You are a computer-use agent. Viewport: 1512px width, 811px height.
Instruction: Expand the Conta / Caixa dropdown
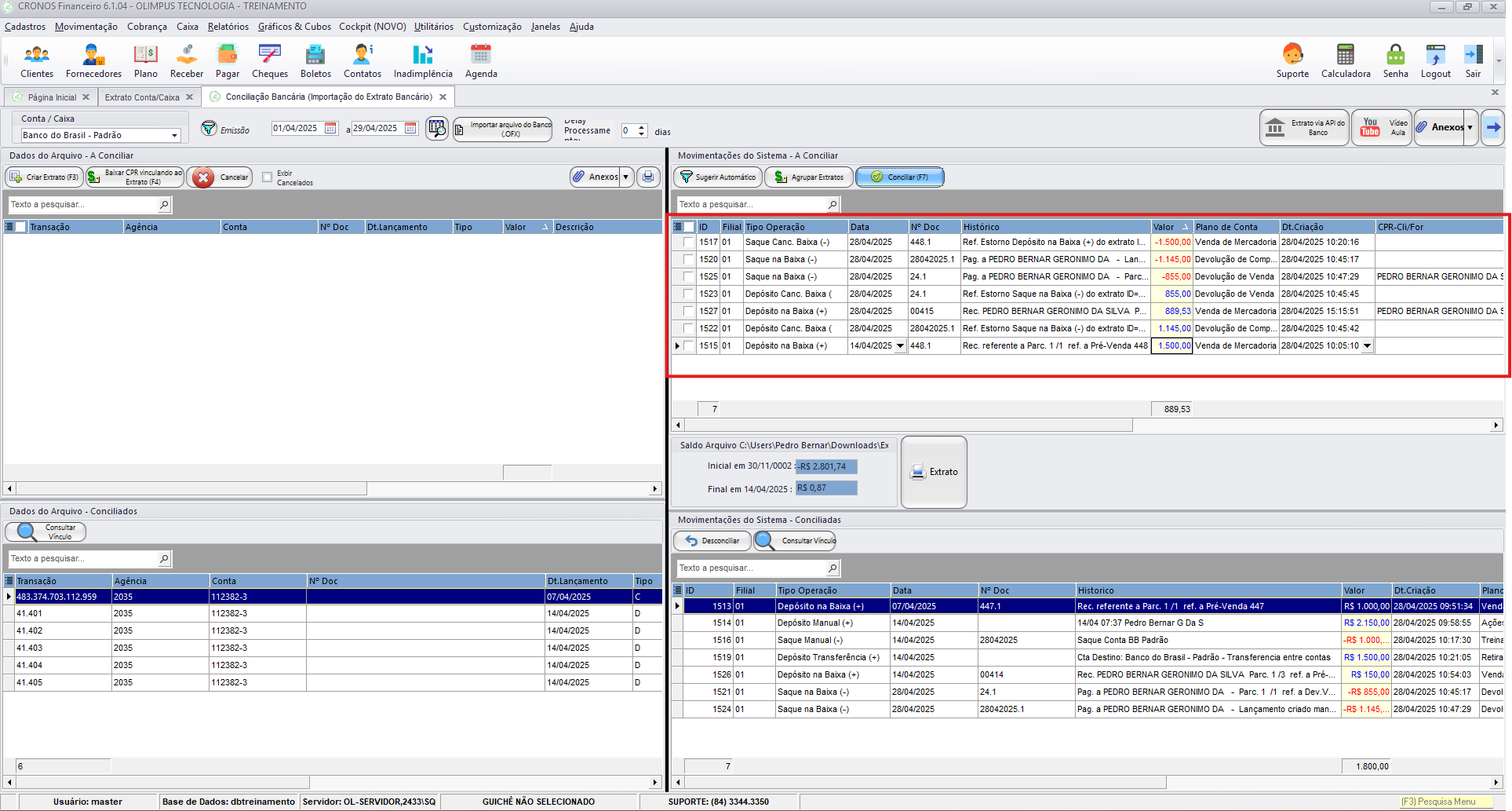coord(174,135)
